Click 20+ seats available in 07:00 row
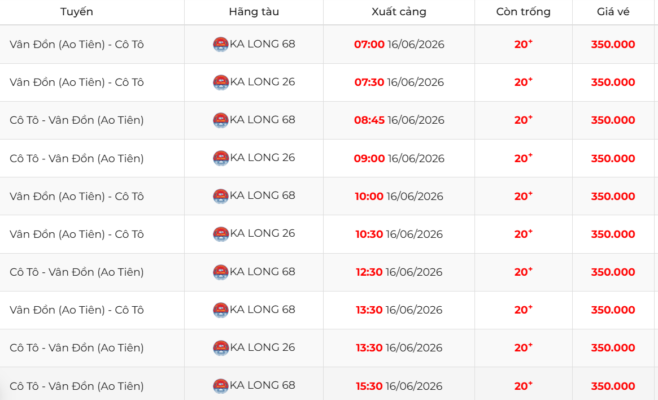The width and height of the screenshot is (658, 400). pos(523,44)
